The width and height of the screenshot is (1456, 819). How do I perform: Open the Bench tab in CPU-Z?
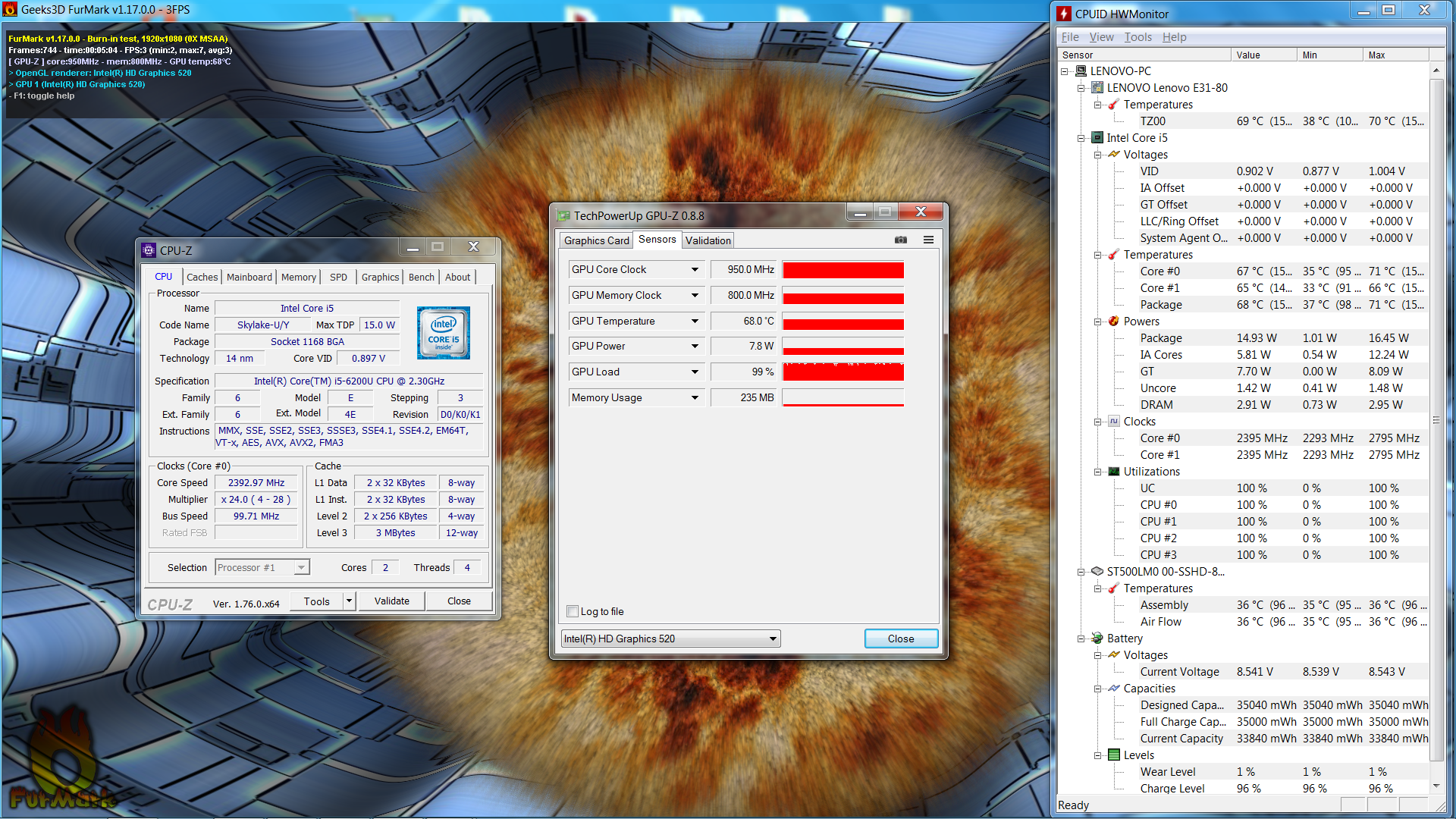point(421,277)
